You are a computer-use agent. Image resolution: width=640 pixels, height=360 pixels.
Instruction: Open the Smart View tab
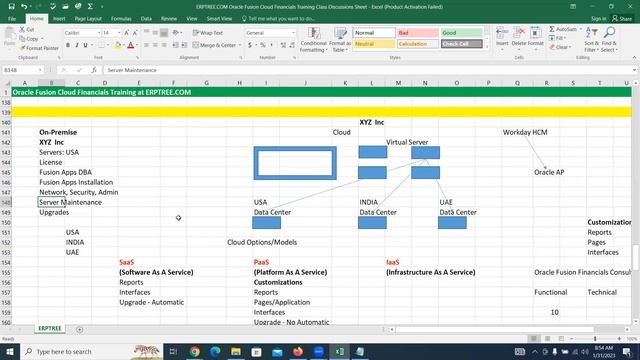click(x=219, y=18)
